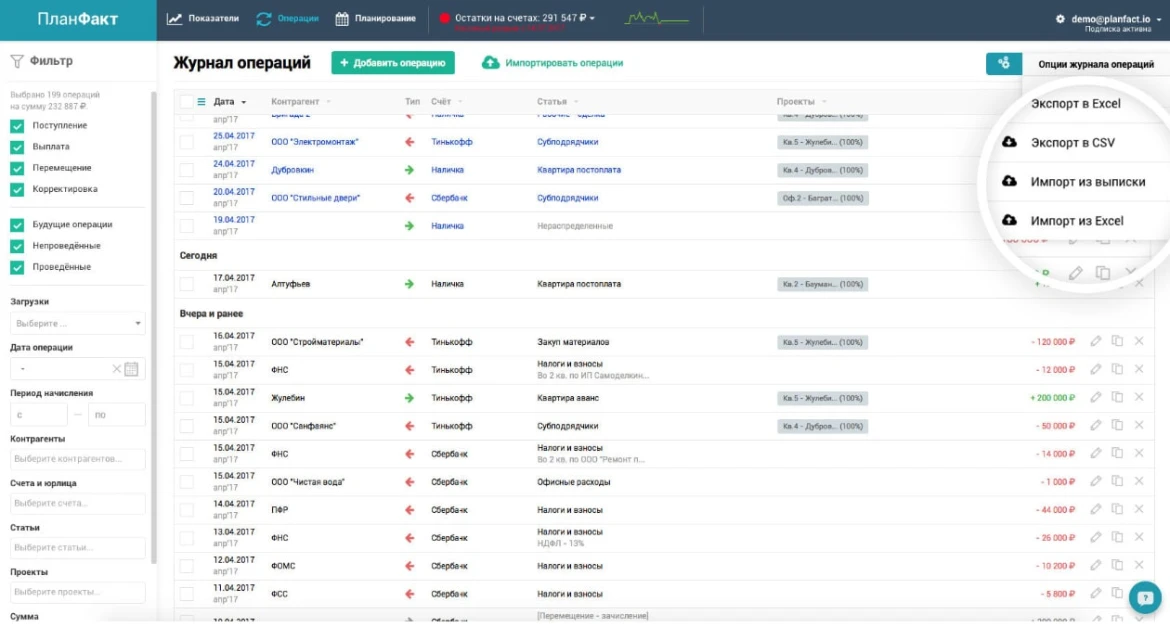Open the Загрузки select dropdown
Image resolution: width=1170 pixels, height=627 pixels.
[78, 324]
